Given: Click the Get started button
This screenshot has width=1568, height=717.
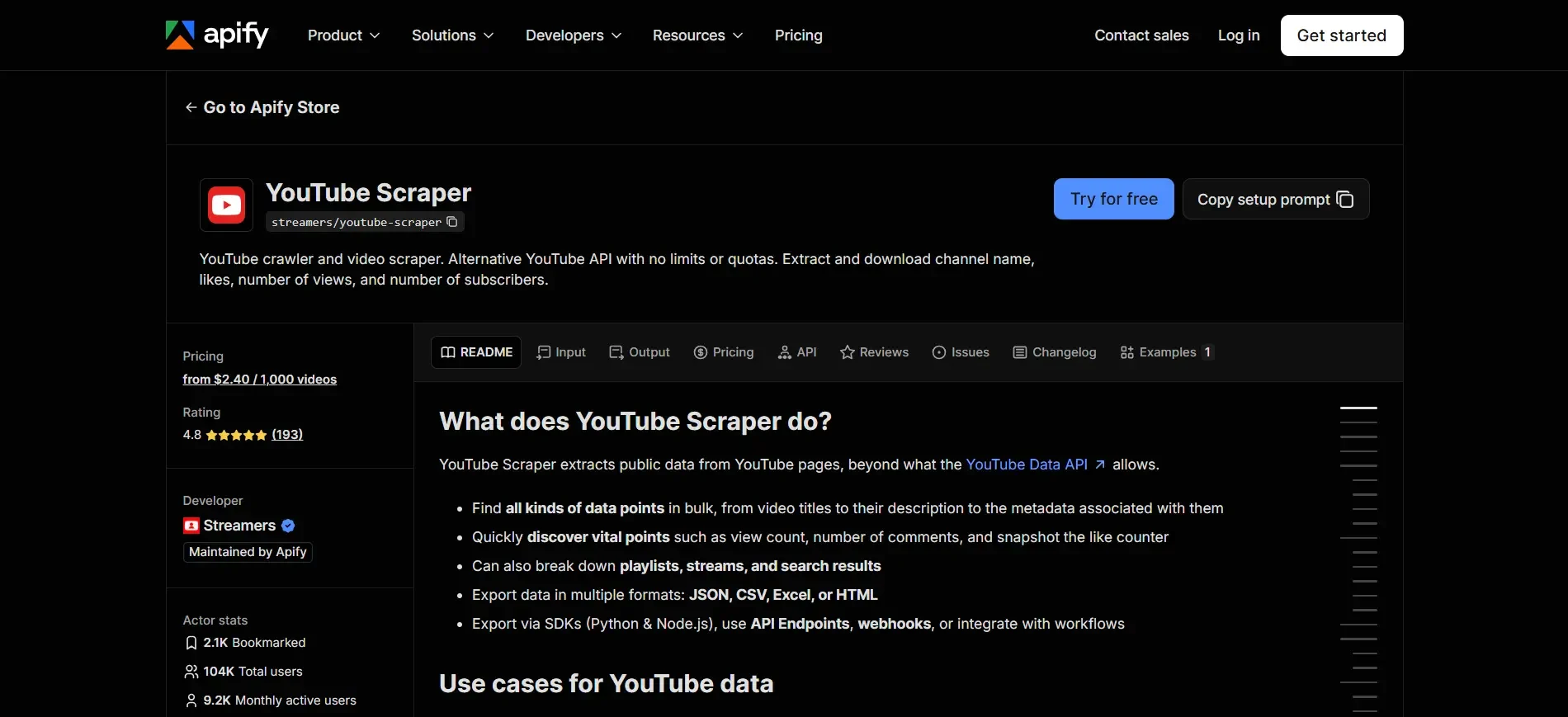Looking at the screenshot, I should click(x=1342, y=35).
